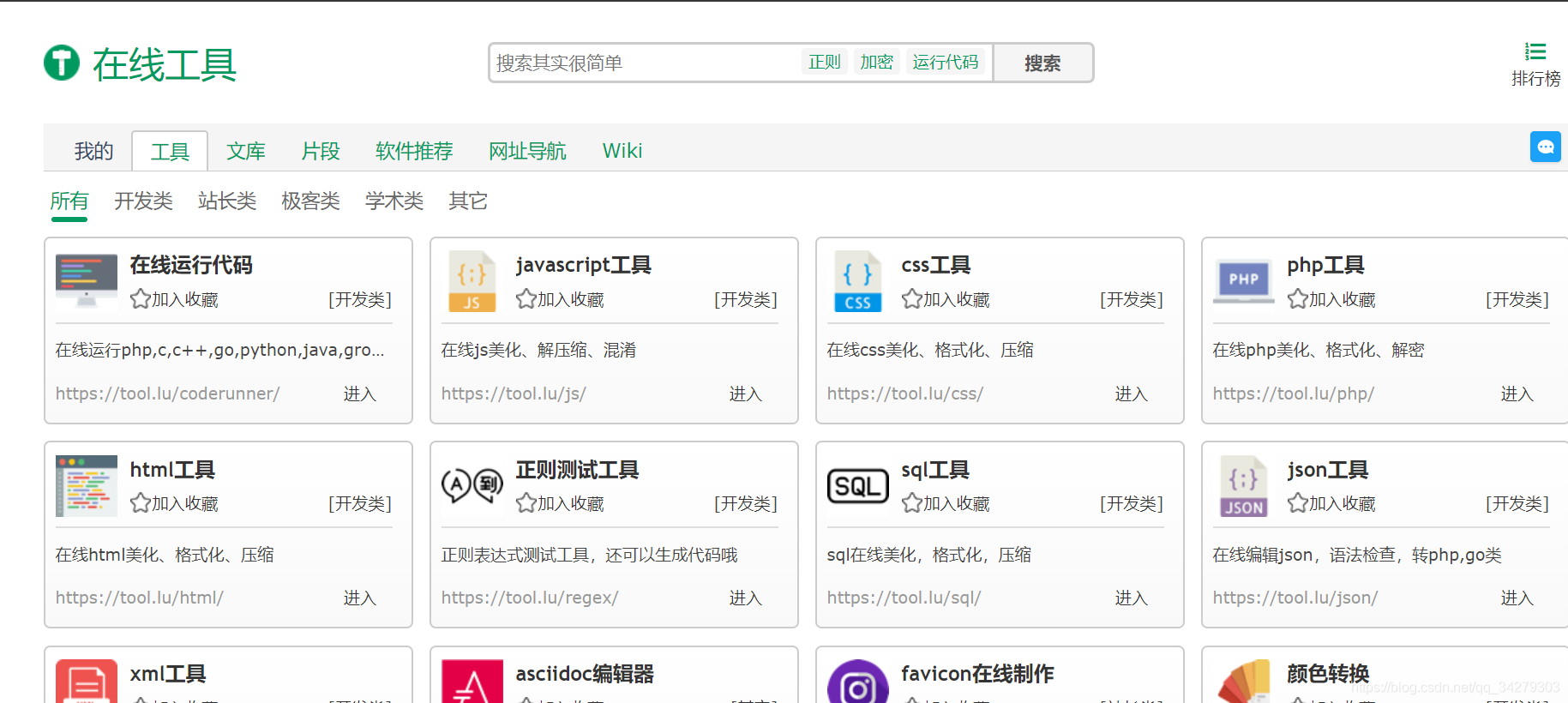This screenshot has height=703, width=1568.
Task: Click the 正则测试工具 translate icon
Action: pos(472,485)
